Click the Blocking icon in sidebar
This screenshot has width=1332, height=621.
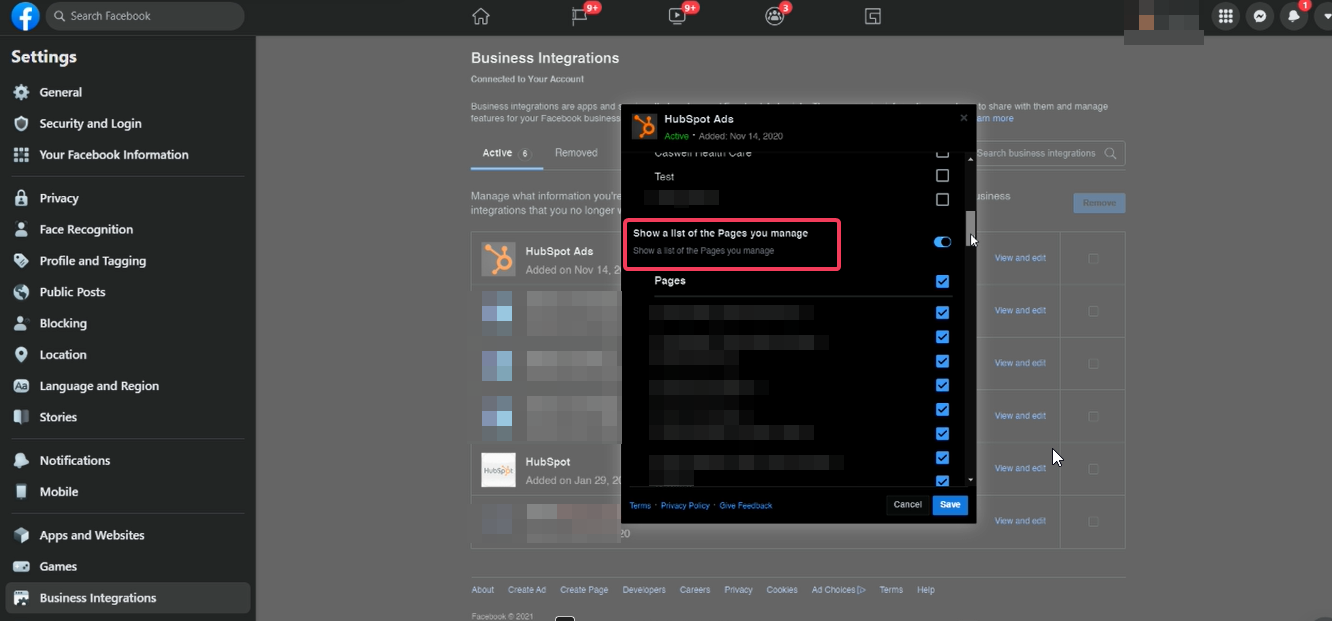tap(21, 323)
